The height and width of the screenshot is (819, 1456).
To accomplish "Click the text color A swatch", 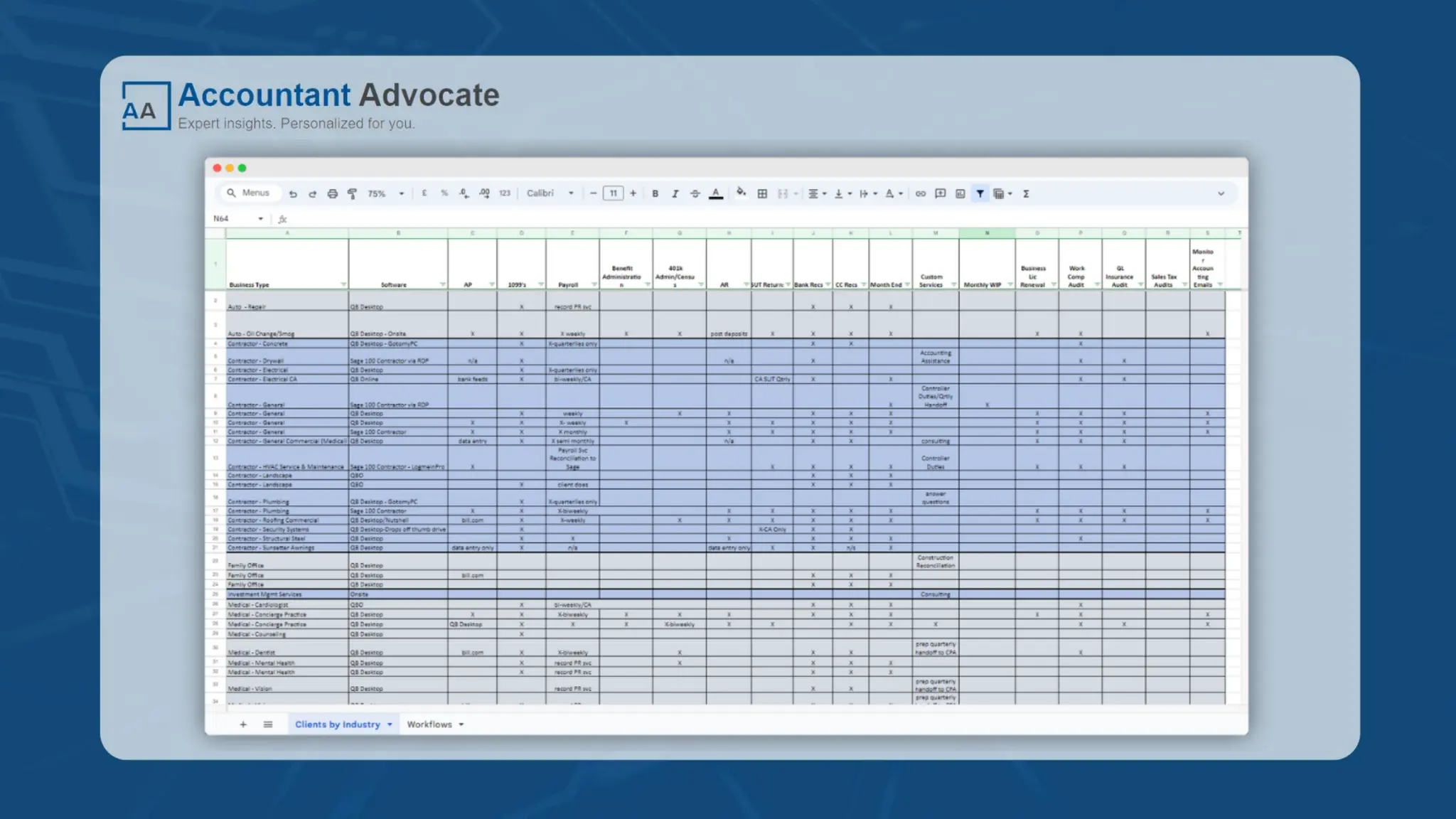I will pos(716,193).
